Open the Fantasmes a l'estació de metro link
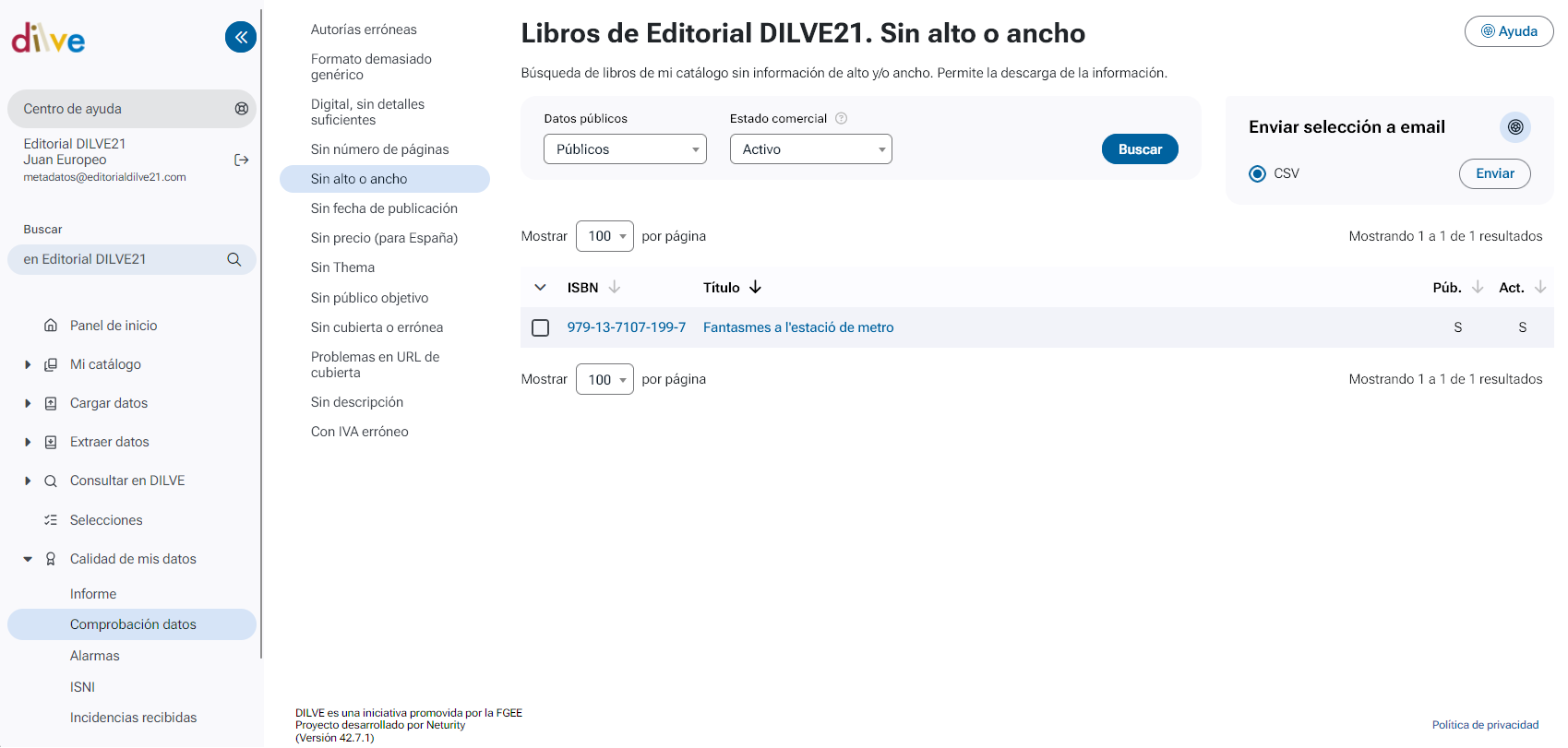The width and height of the screenshot is (1568, 748). [x=797, y=328]
